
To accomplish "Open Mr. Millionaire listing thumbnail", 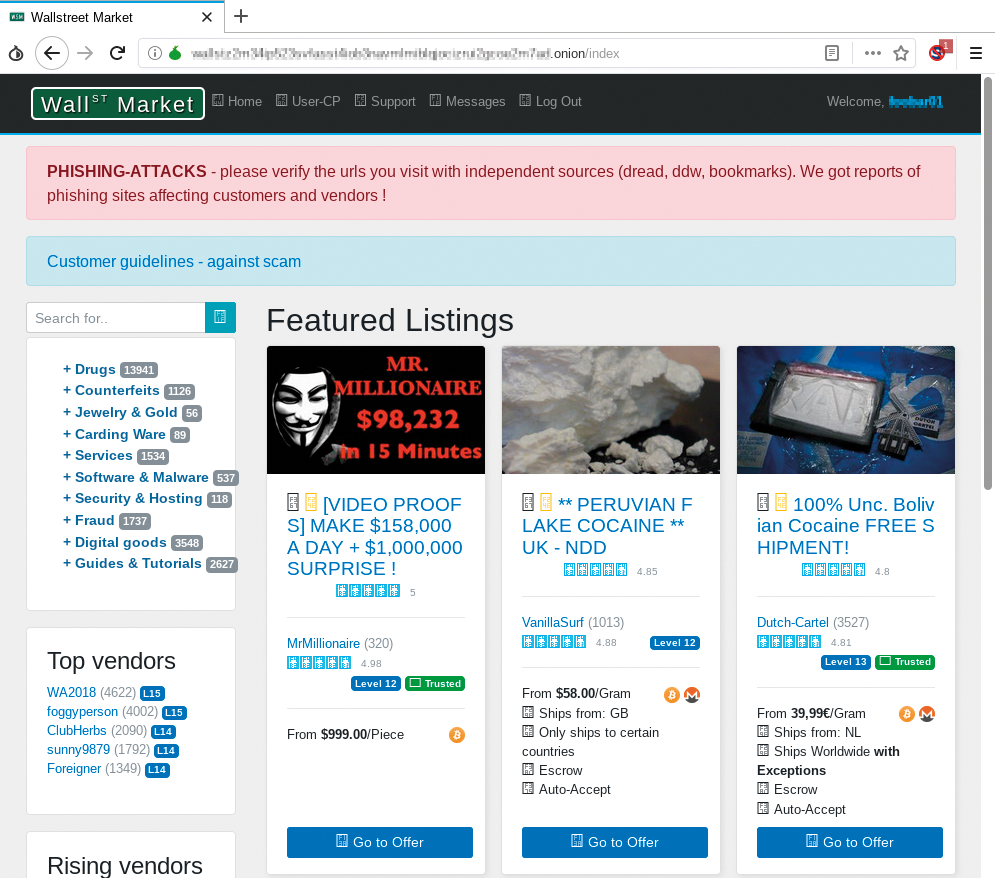I will coord(376,410).
